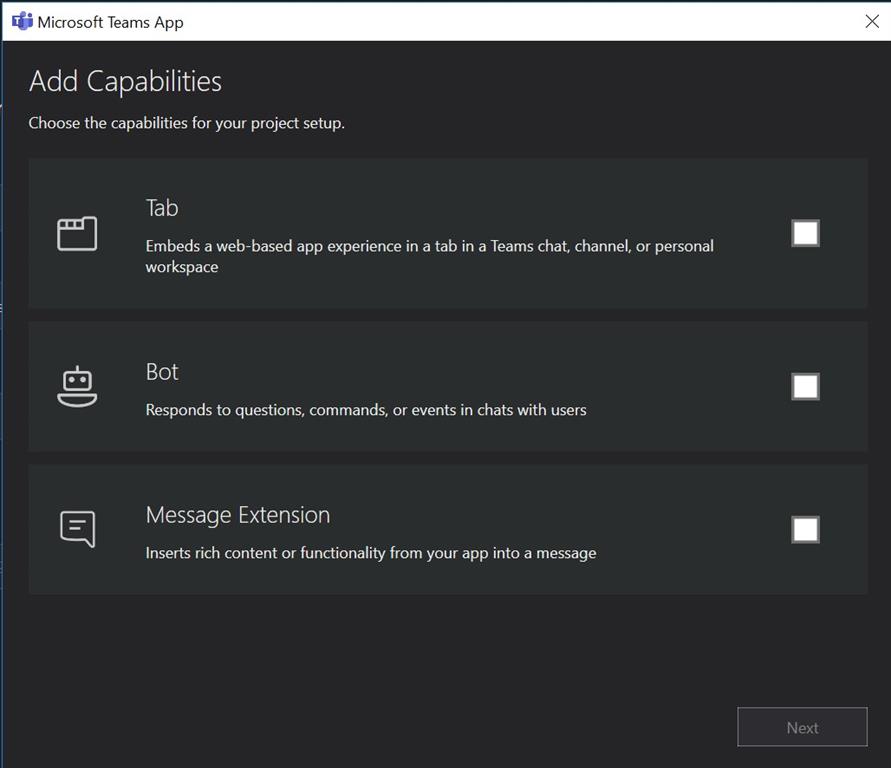Image resolution: width=891 pixels, height=768 pixels.
Task: Click the Message Extension chat bubble icon
Action: 77,529
